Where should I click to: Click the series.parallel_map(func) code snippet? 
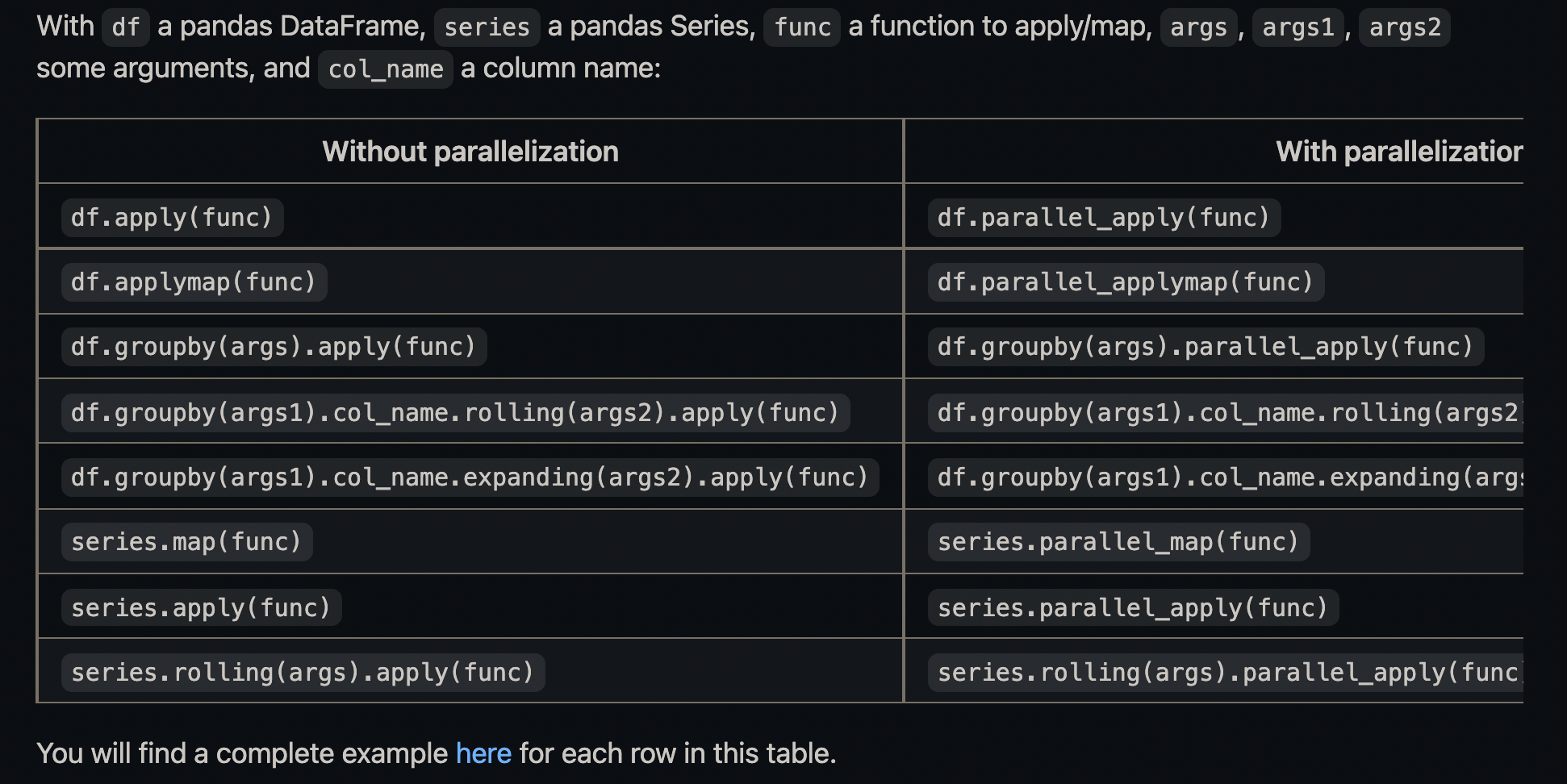(1118, 542)
